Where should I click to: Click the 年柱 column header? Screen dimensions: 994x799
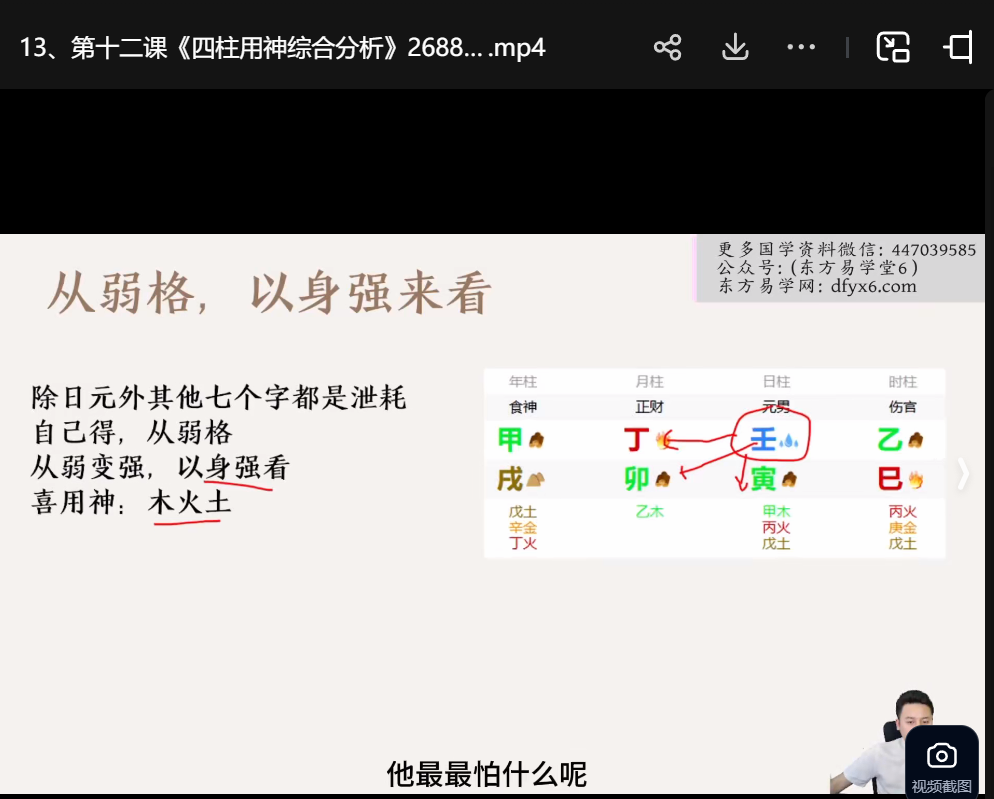tap(522, 382)
